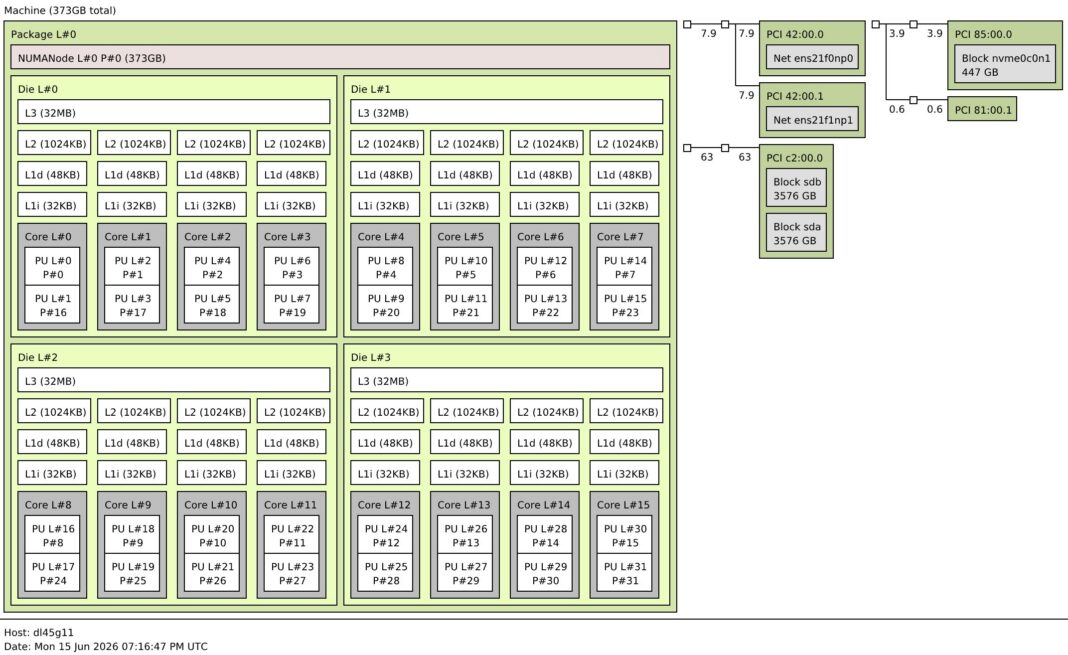
Task: Click the L3 (32MB) box in Die L#3
Action: [506, 381]
